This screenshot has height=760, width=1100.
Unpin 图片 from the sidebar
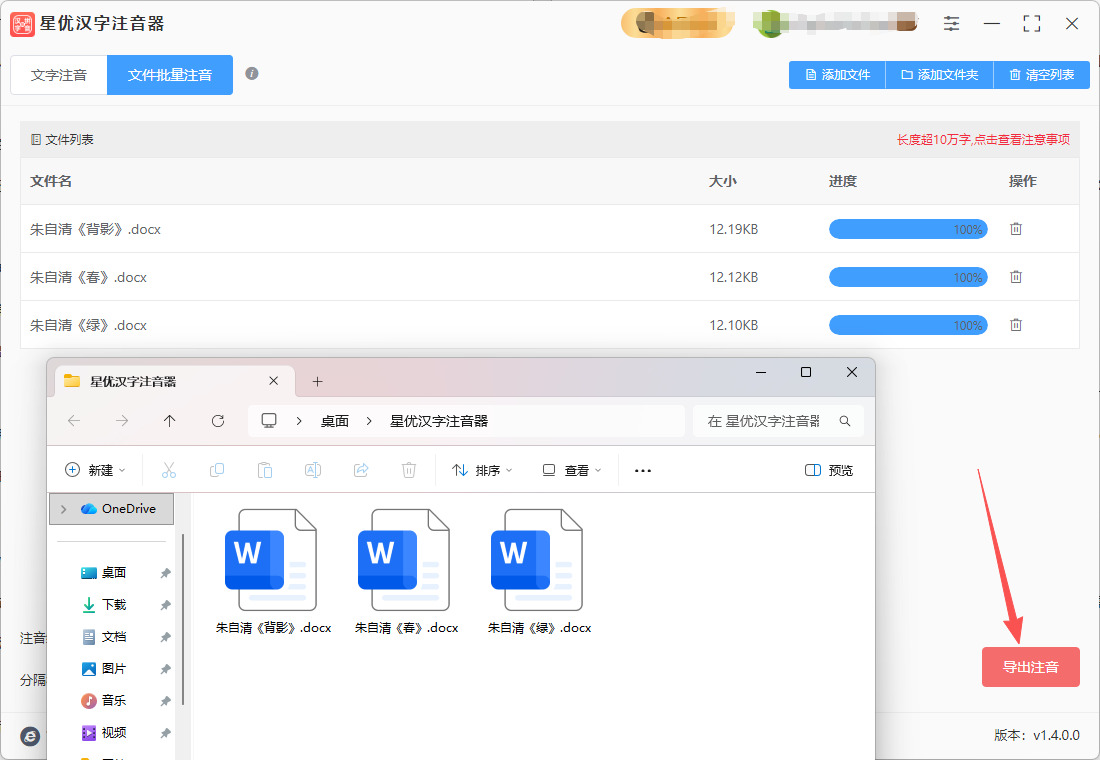[x=167, y=668]
